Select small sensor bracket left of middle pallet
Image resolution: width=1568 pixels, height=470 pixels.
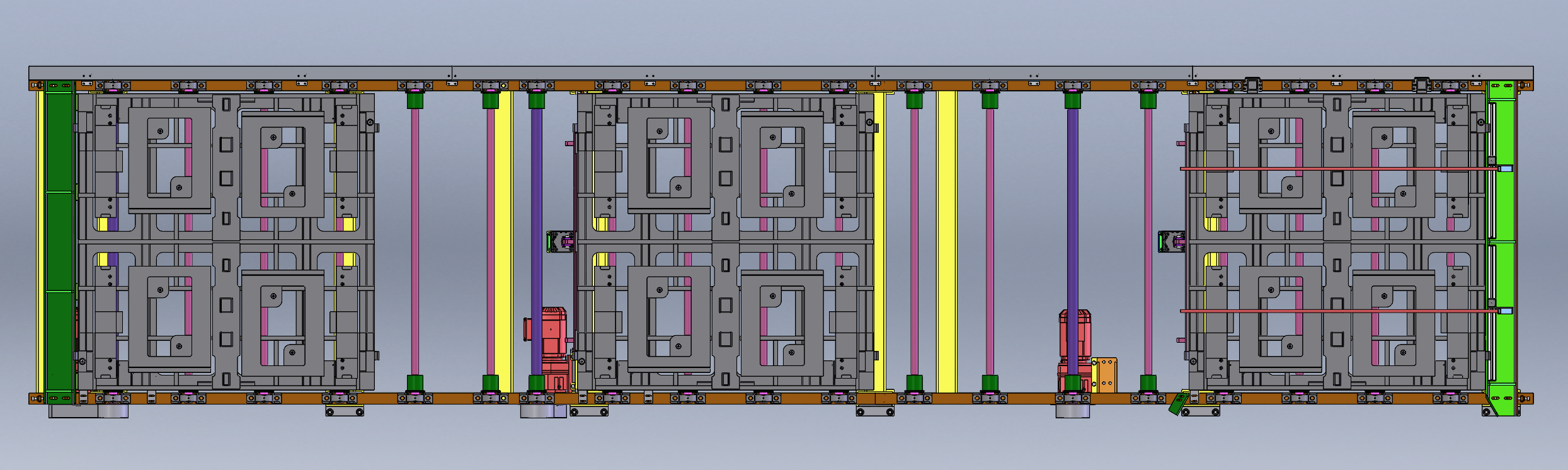tap(560, 242)
